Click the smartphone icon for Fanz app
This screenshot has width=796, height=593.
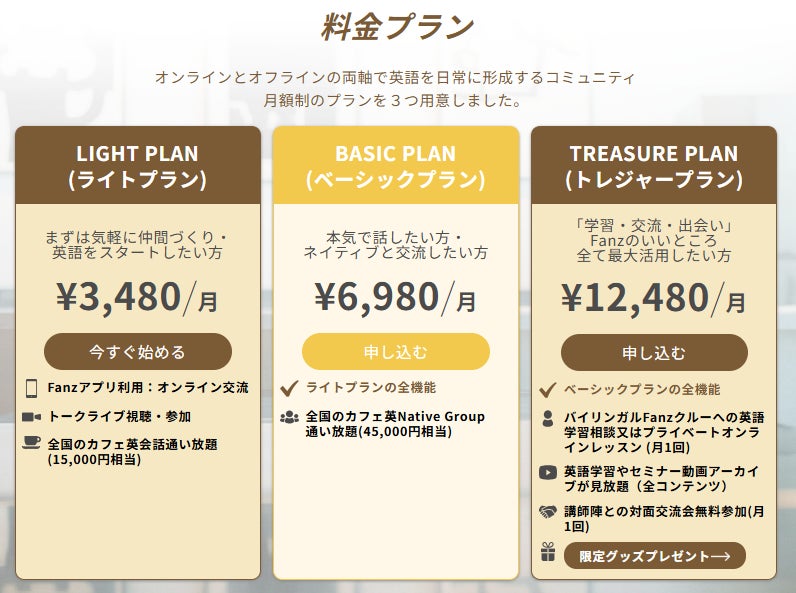(30, 387)
